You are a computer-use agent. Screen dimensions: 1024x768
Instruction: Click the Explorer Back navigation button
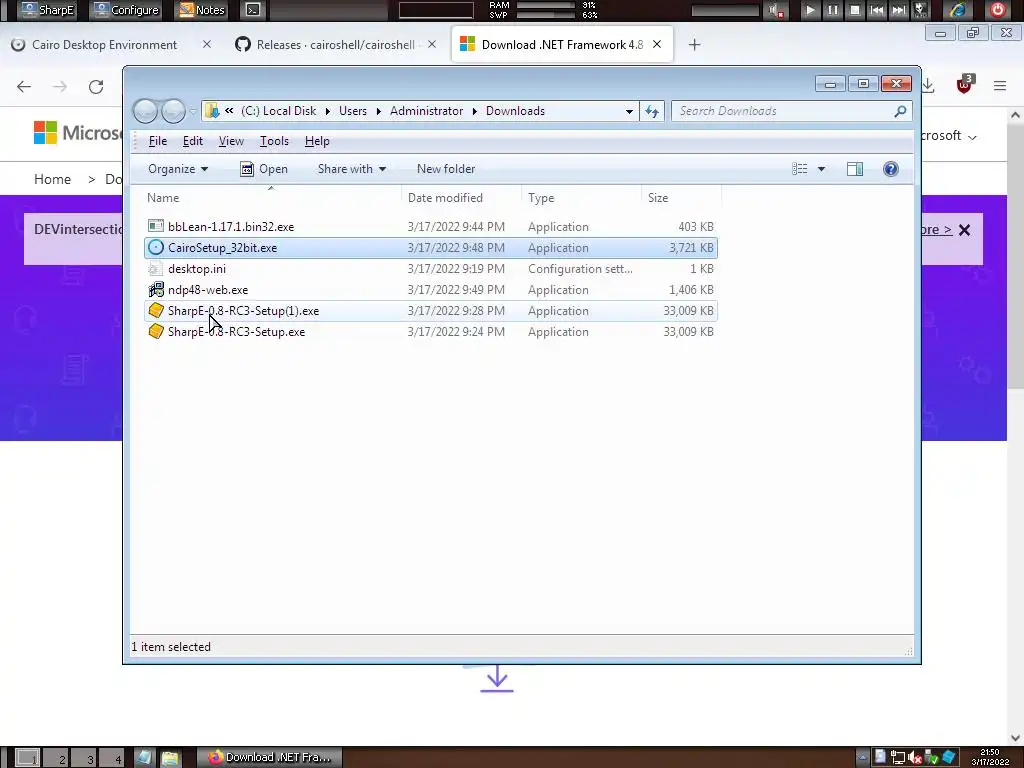145,111
